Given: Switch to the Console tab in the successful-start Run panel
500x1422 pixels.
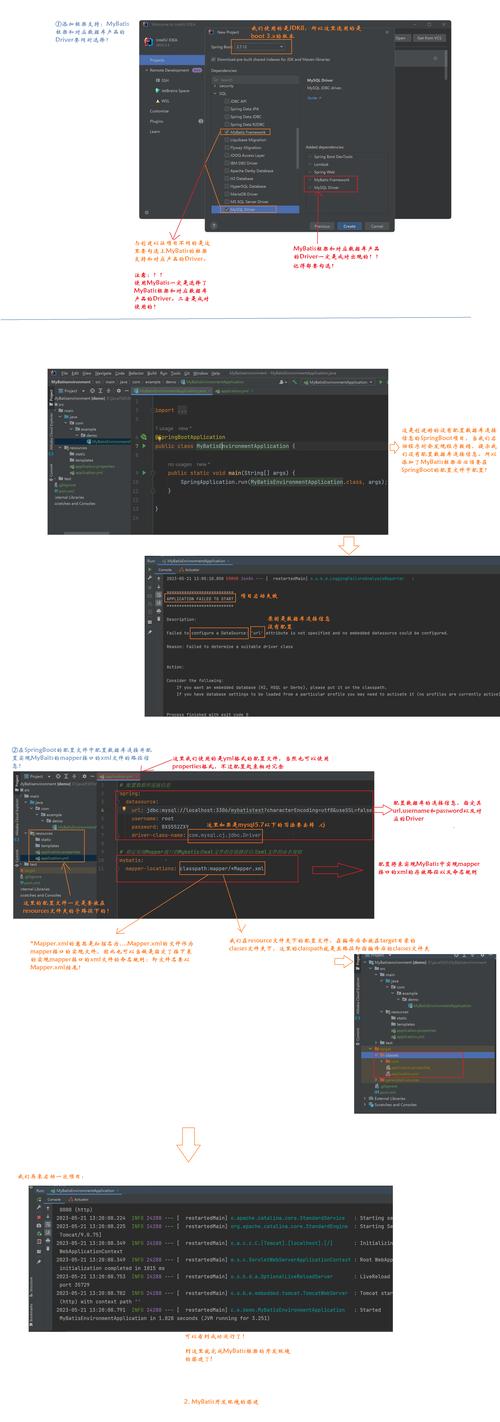Looking at the screenshot, I should coord(54,1200).
